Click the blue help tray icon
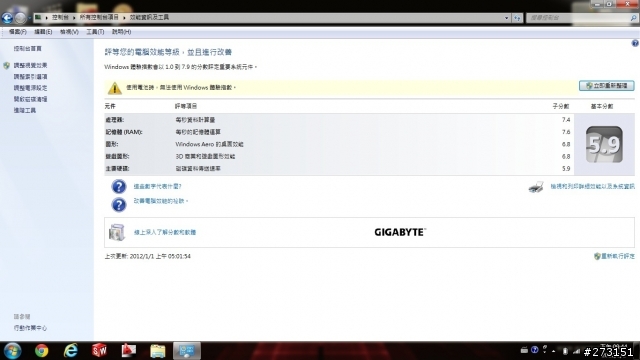 pyautogui.click(x=534, y=350)
